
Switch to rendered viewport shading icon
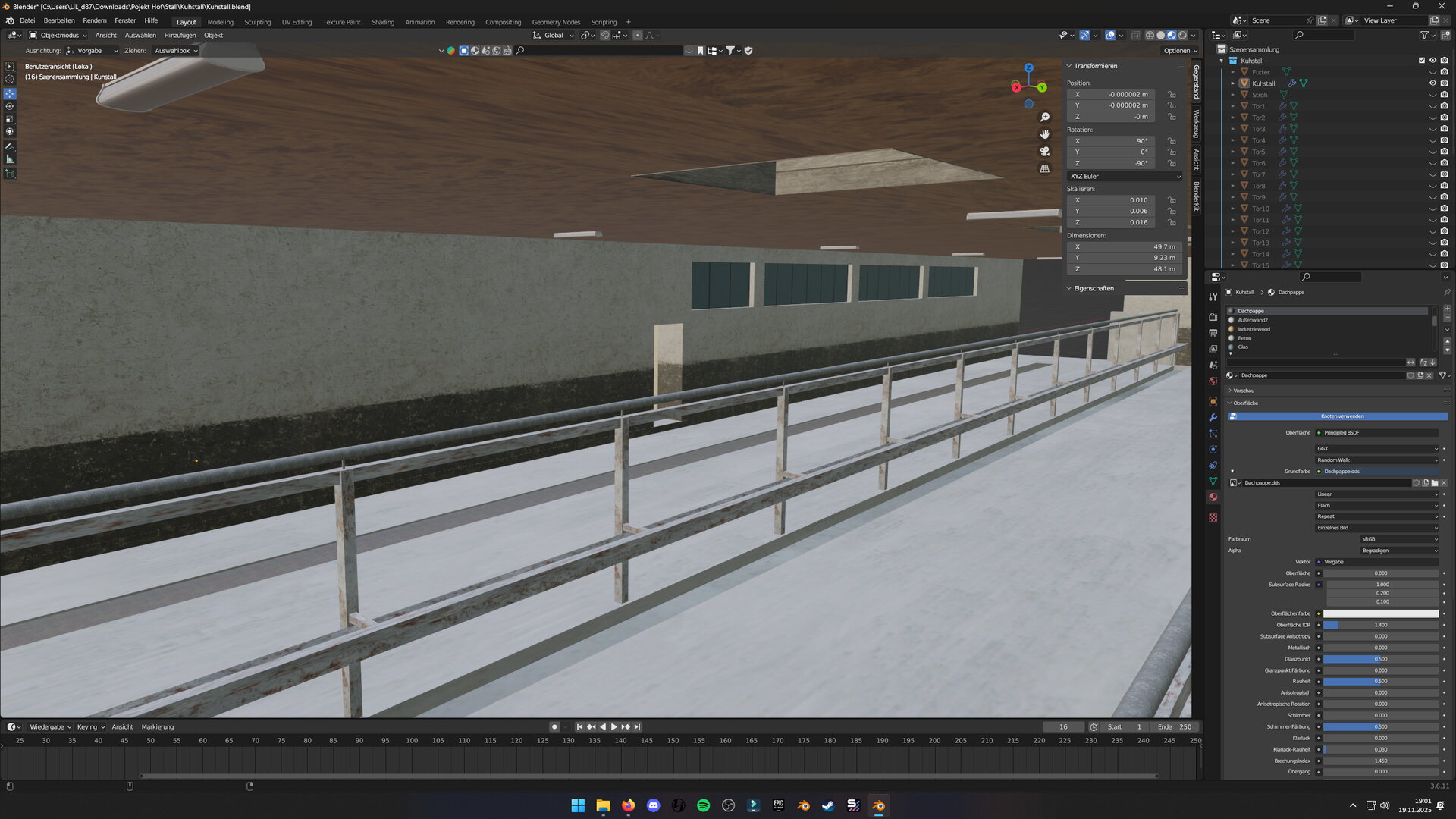click(1182, 36)
